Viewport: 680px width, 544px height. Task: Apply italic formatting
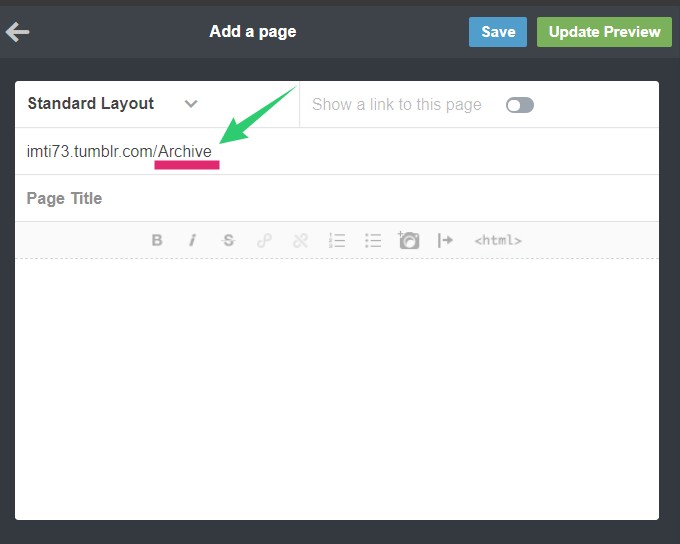(x=193, y=240)
